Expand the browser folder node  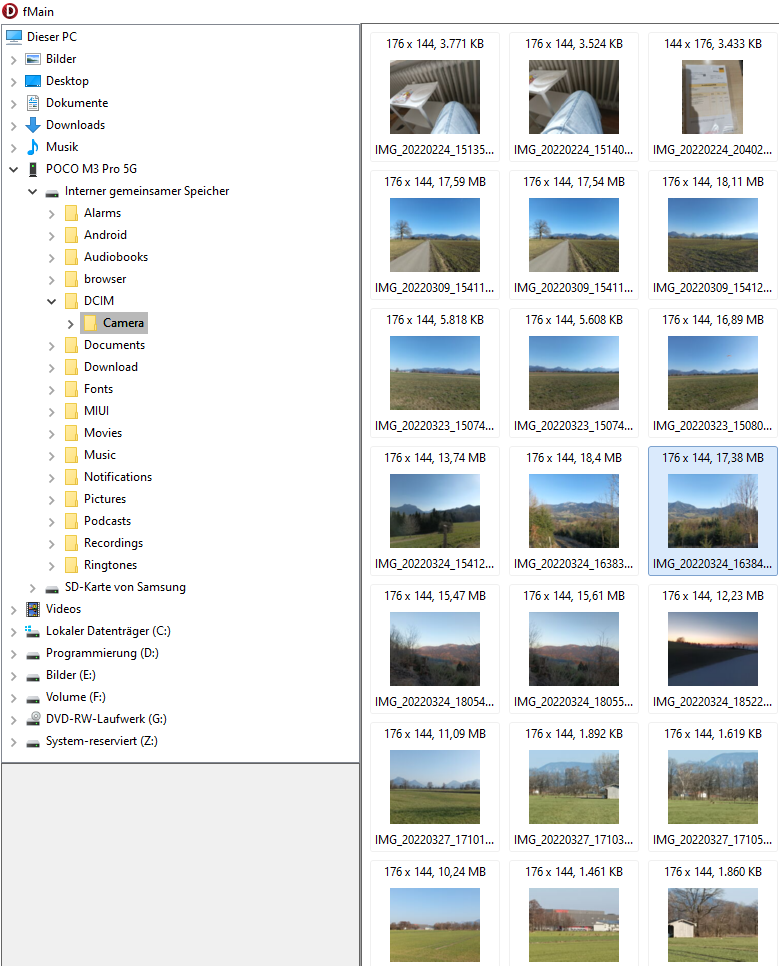52,280
